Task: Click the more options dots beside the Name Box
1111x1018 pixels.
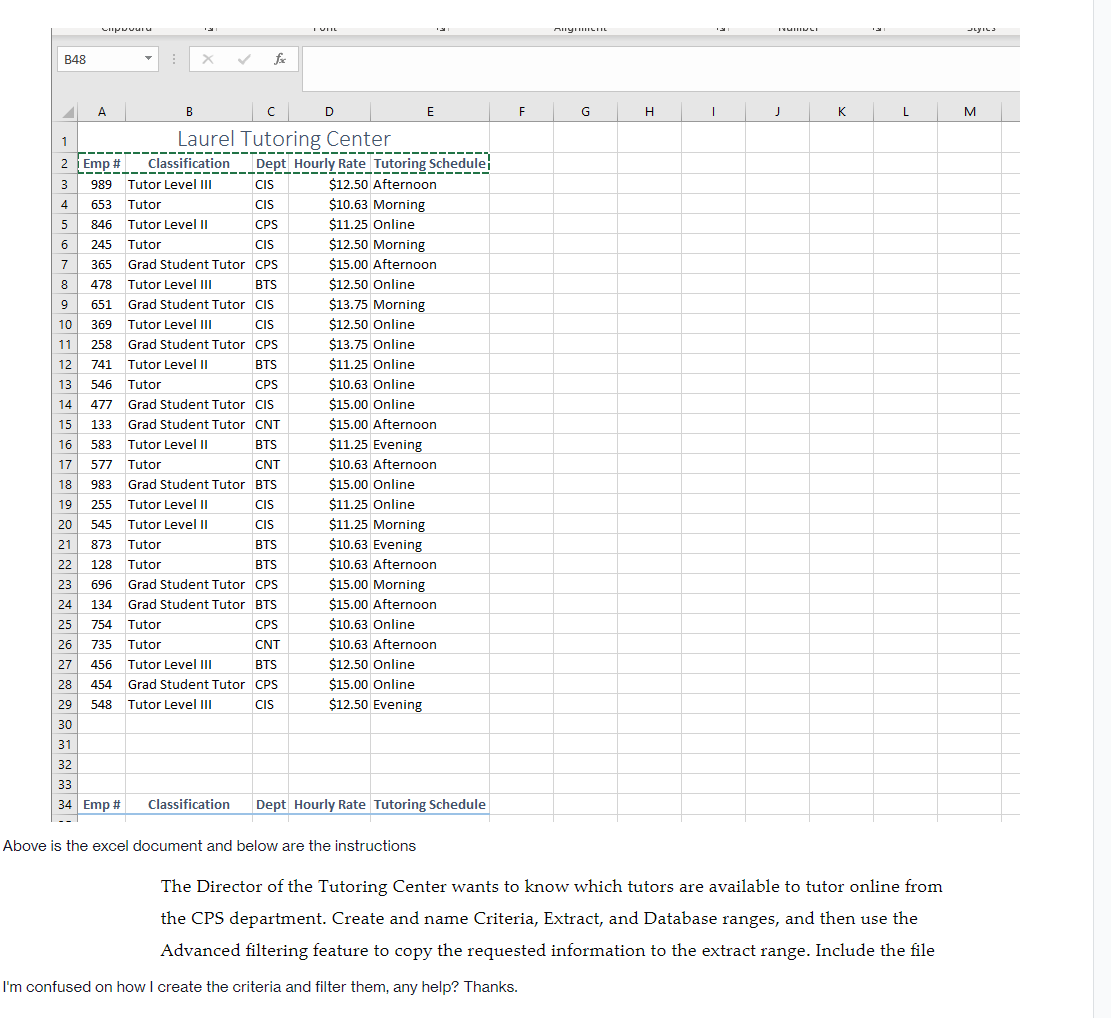Action: (173, 59)
